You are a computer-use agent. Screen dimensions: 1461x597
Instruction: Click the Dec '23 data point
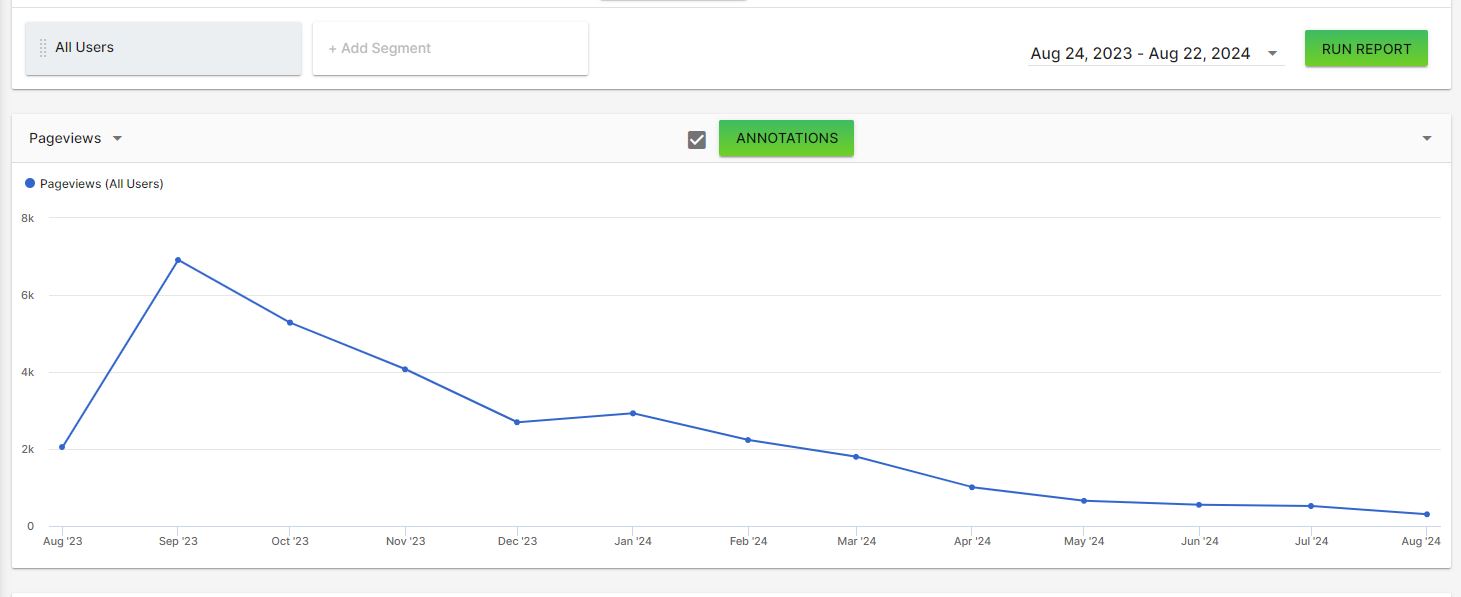click(517, 422)
